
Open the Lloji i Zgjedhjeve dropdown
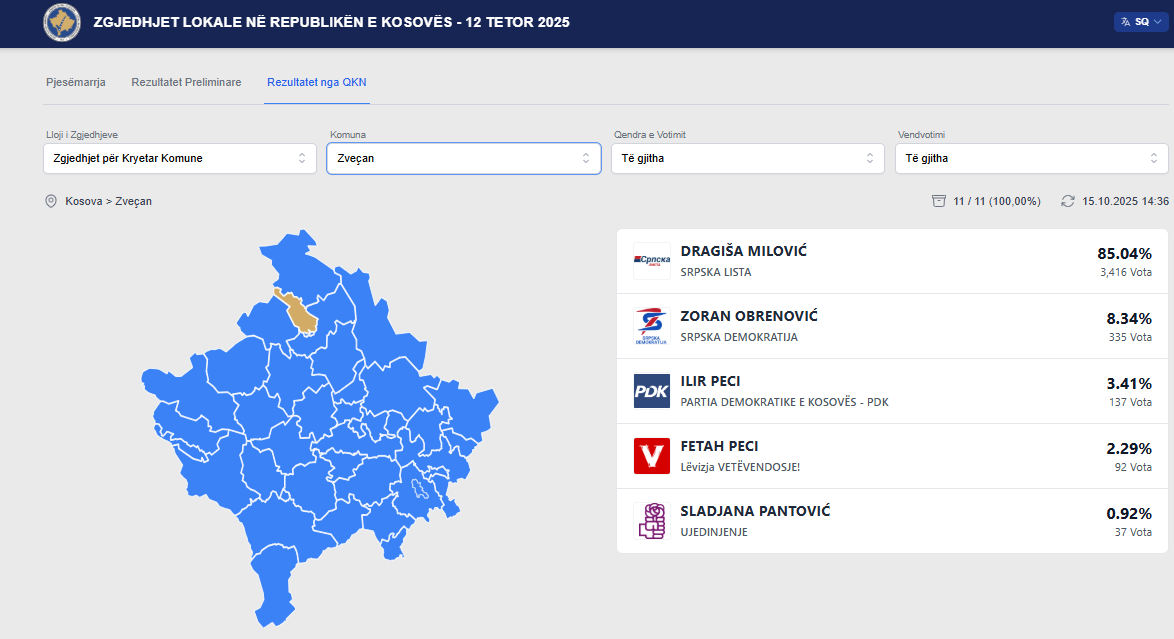pyautogui.click(x=180, y=158)
